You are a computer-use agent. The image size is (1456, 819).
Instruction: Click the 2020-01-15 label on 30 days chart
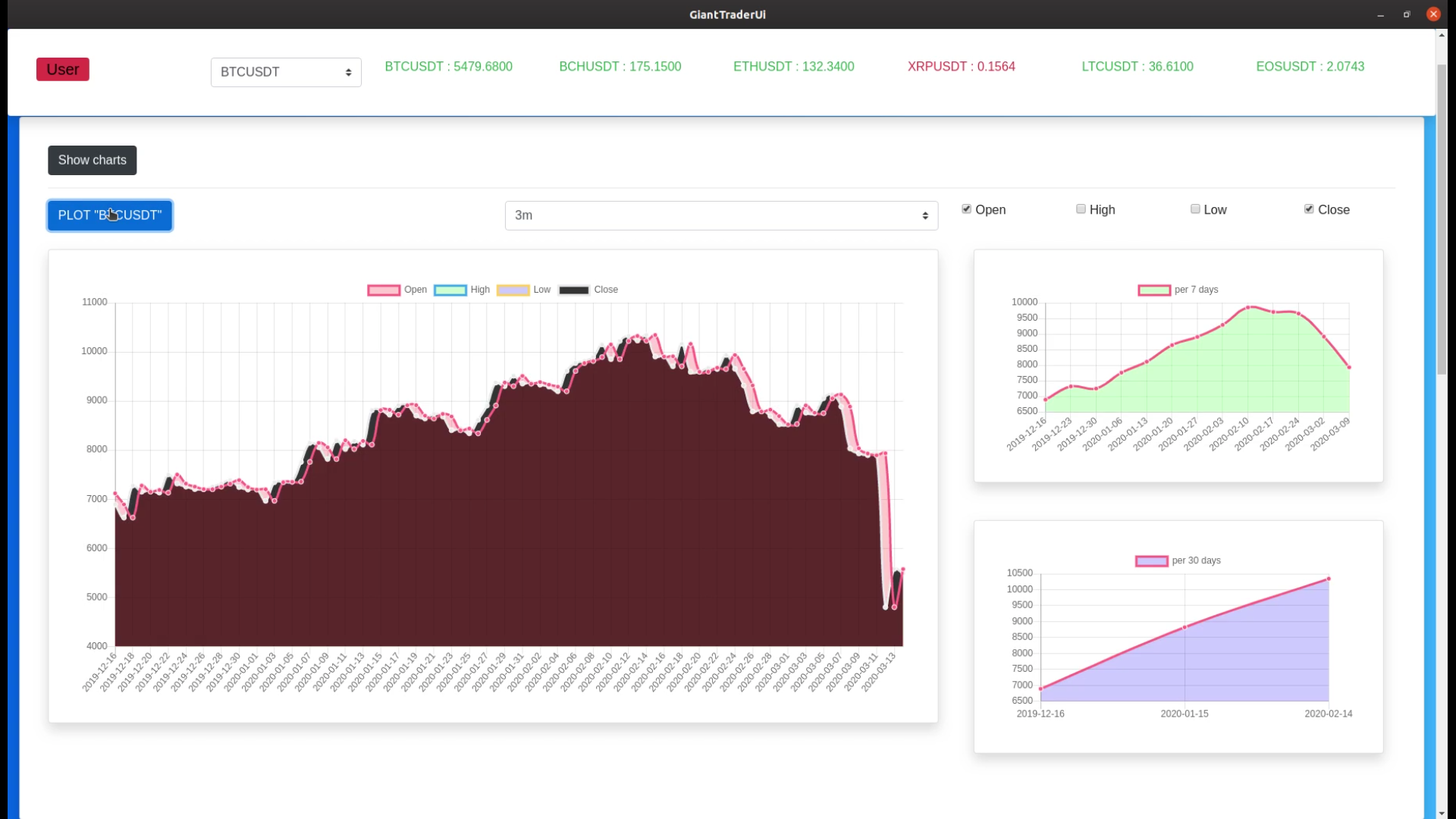click(x=1185, y=714)
